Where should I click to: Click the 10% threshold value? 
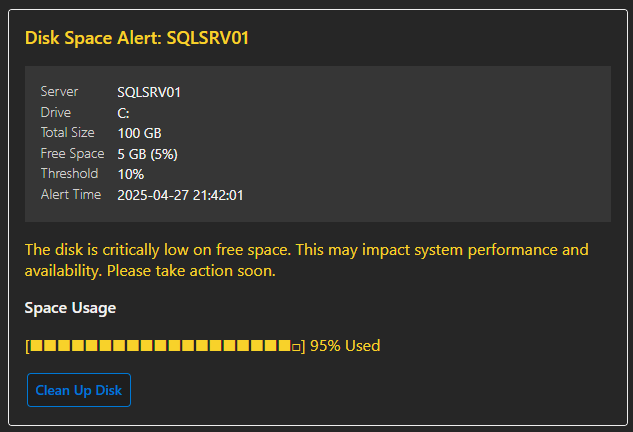coord(130,174)
